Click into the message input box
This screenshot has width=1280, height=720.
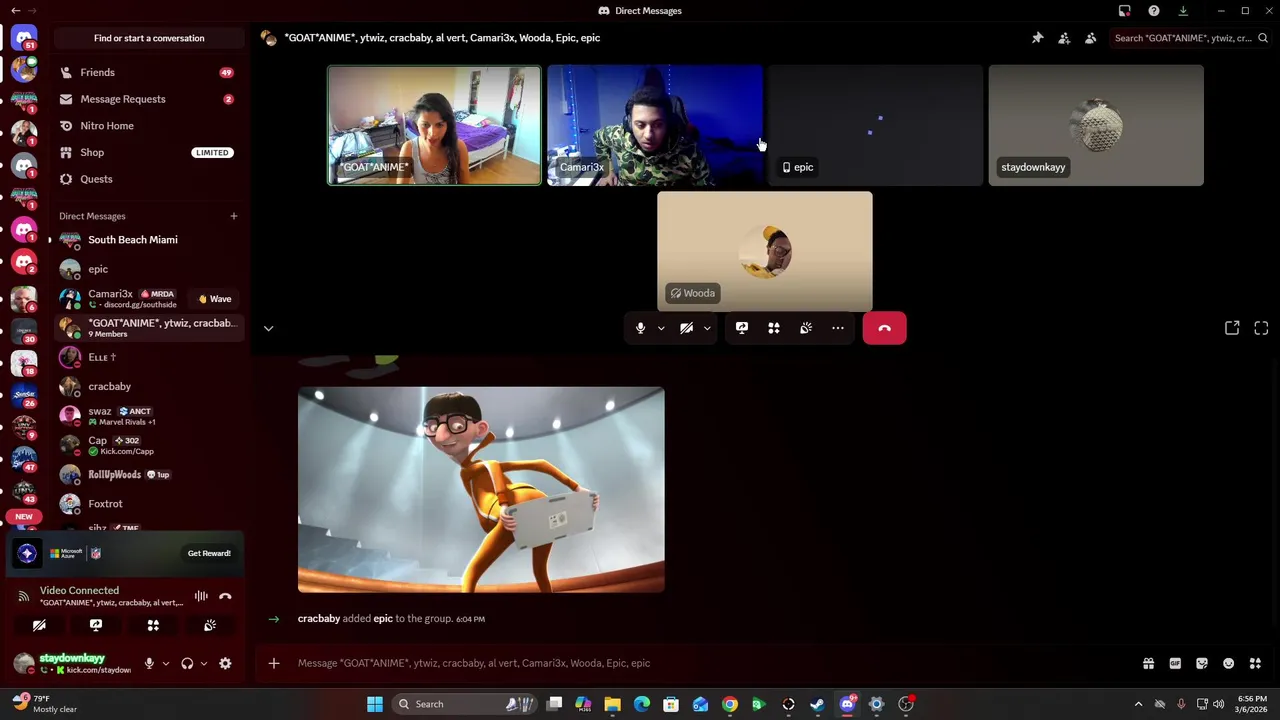pyautogui.click(x=700, y=663)
